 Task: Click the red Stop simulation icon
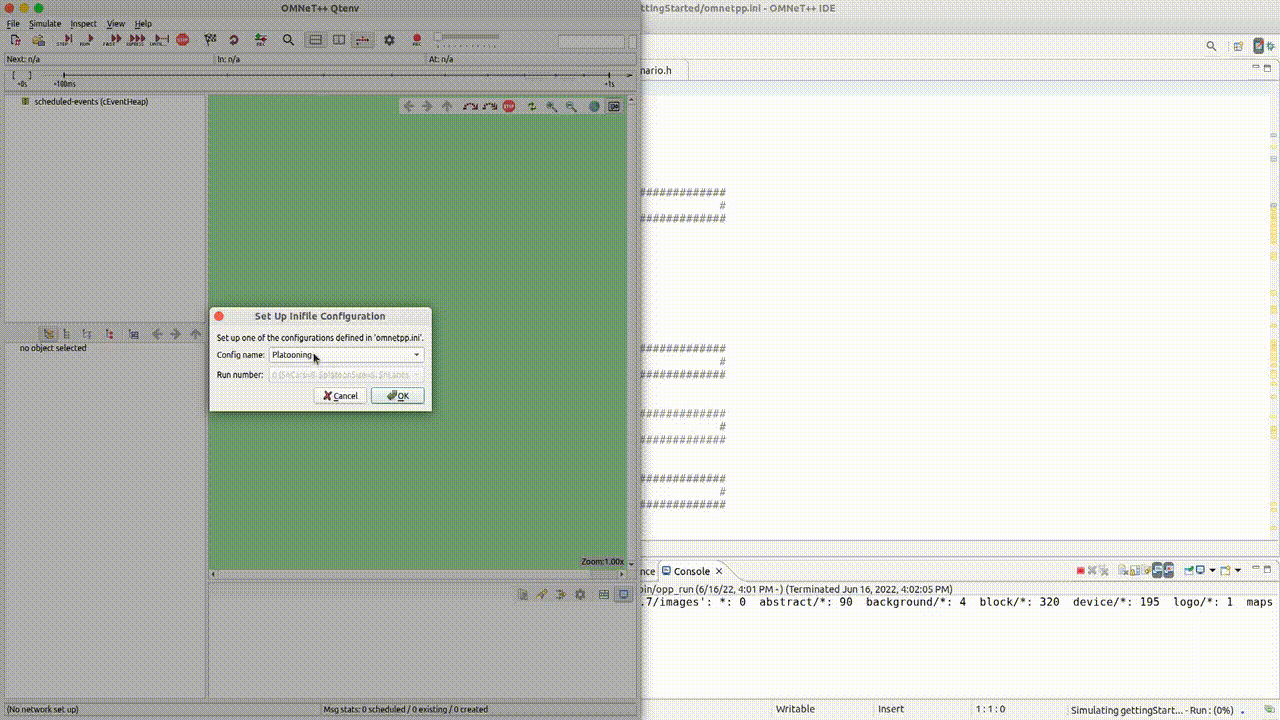(182, 40)
